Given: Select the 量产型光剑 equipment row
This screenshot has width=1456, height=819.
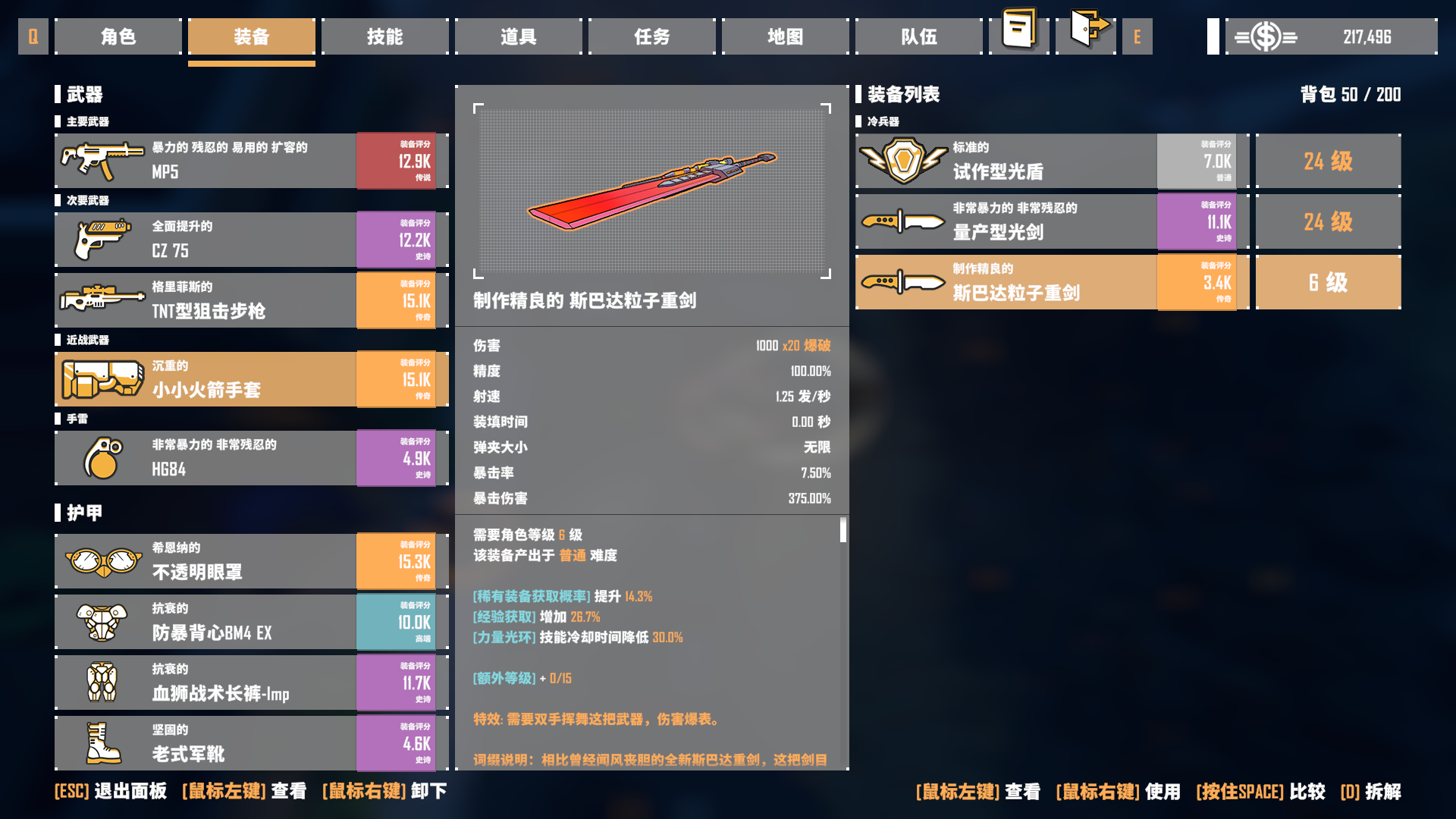Looking at the screenshot, I should (x=1052, y=221).
